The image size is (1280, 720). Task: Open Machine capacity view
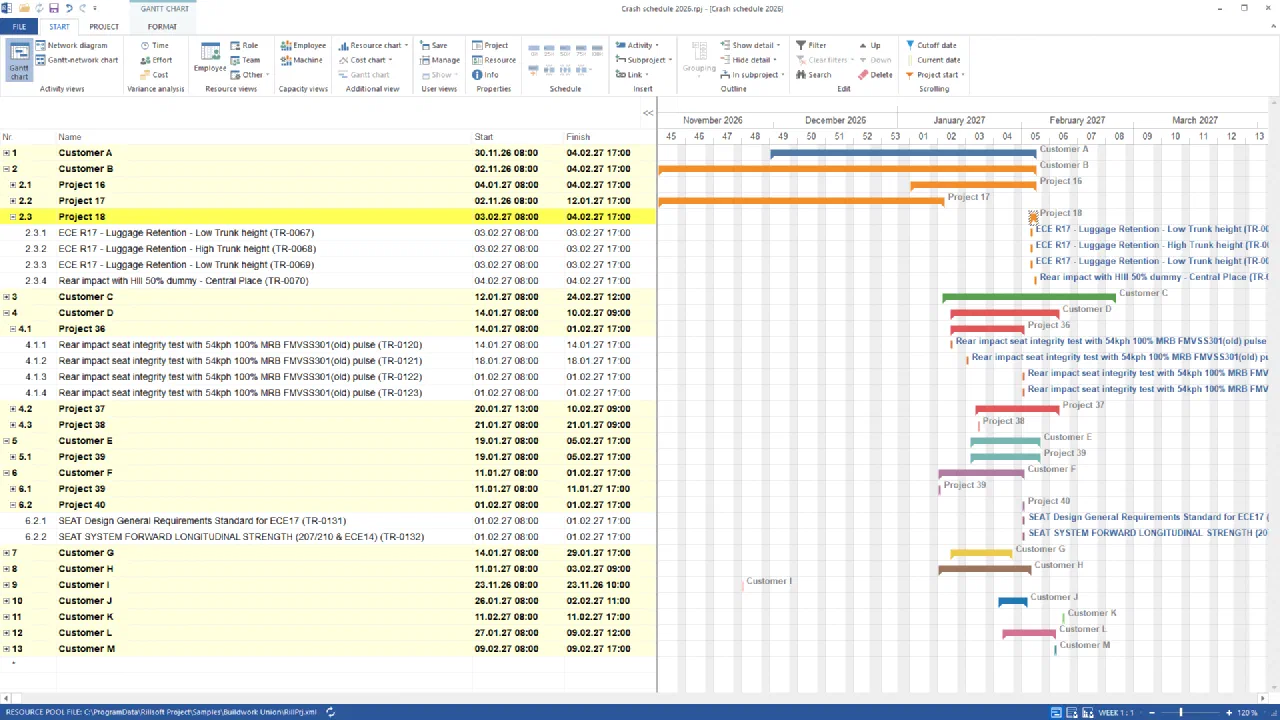click(x=301, y=60)
